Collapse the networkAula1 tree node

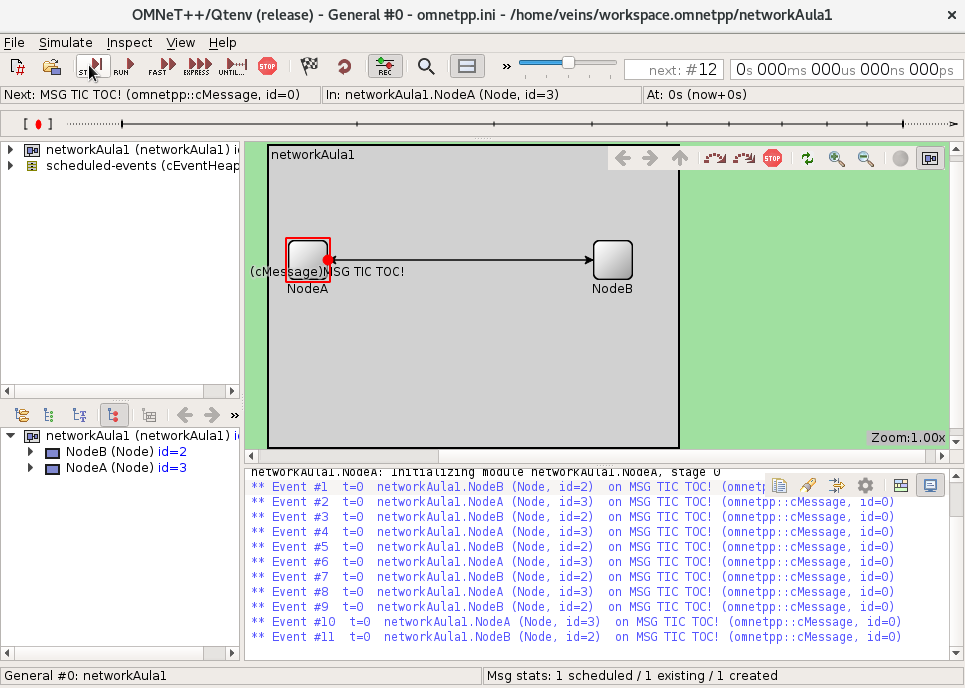[x=10, y=435]
